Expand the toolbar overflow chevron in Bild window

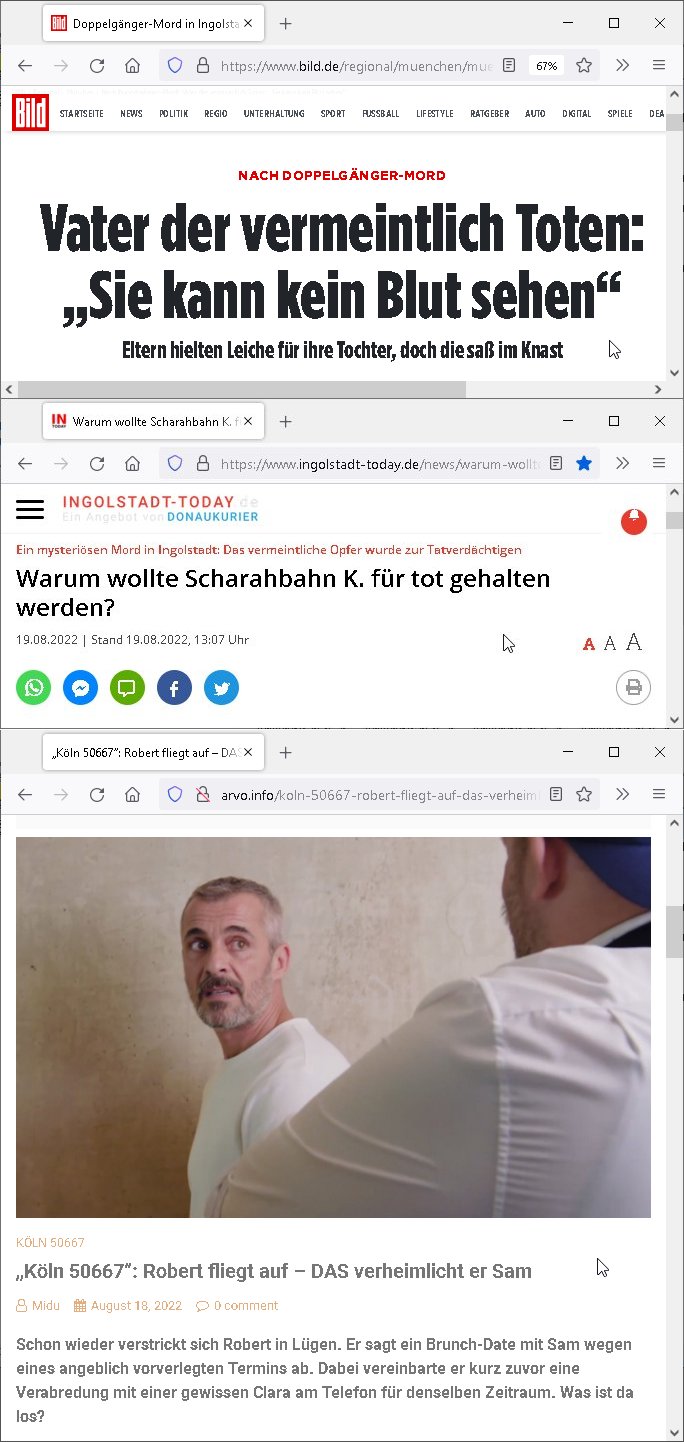point(622,65)
